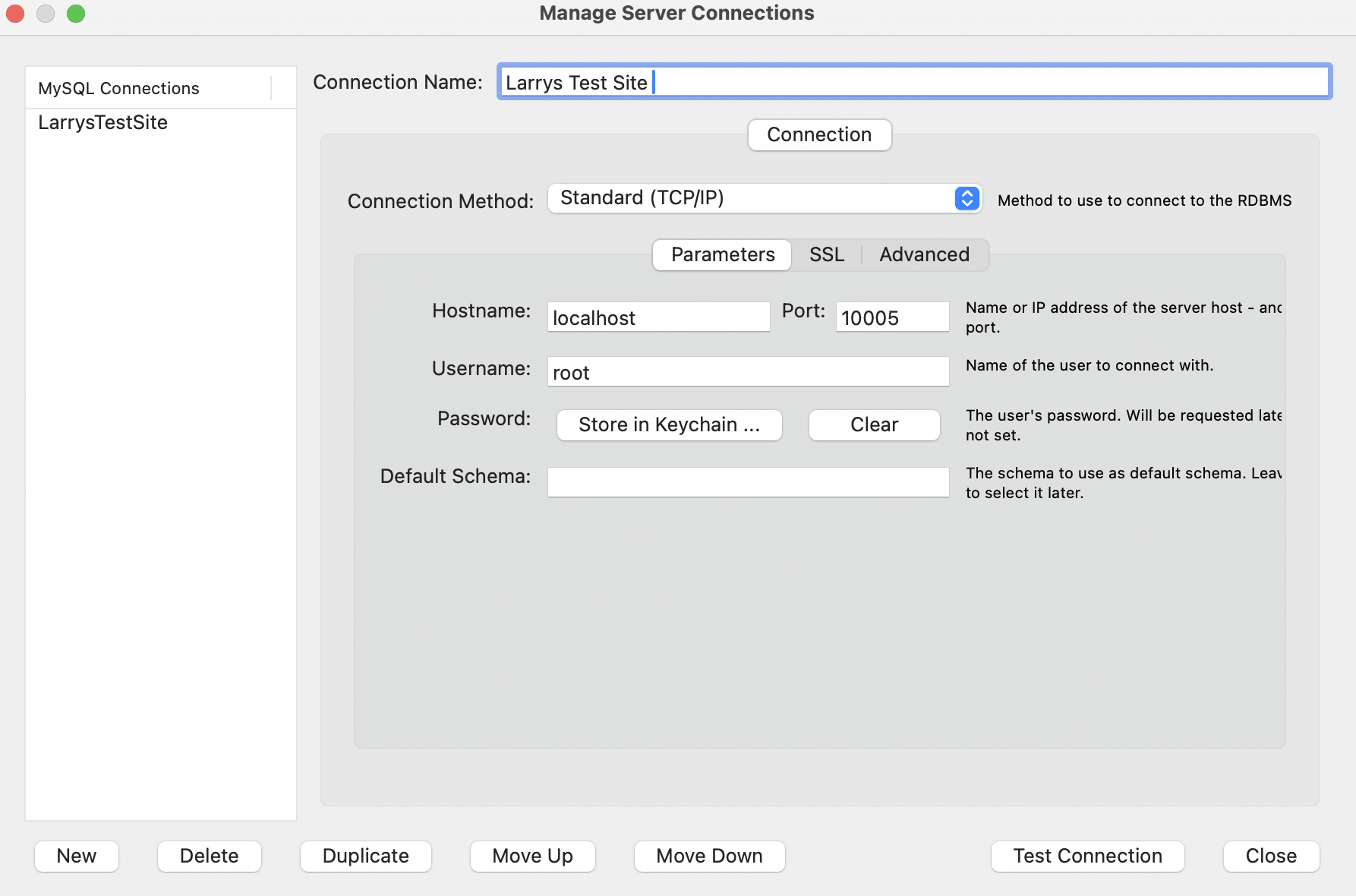Click the Default Schema field
The height and width of the screenshot is (896, 1356).
pos(748,482)
